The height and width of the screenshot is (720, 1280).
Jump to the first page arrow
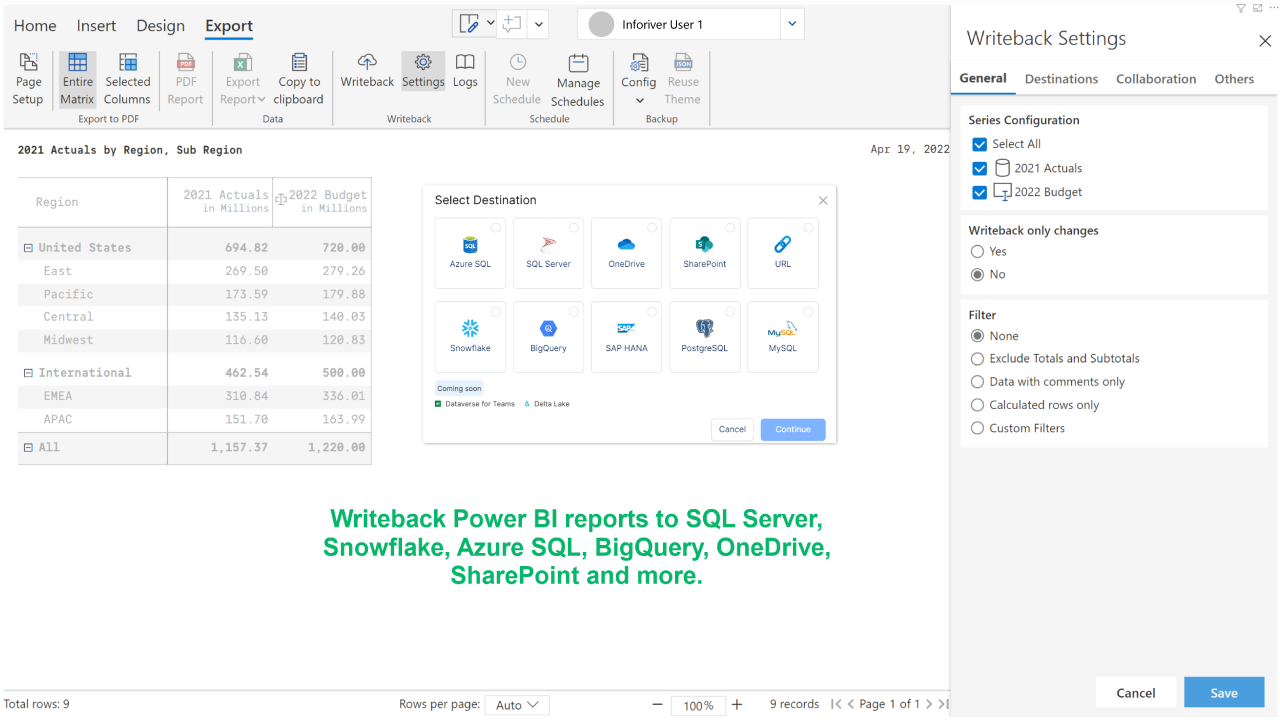pos(836,705)
